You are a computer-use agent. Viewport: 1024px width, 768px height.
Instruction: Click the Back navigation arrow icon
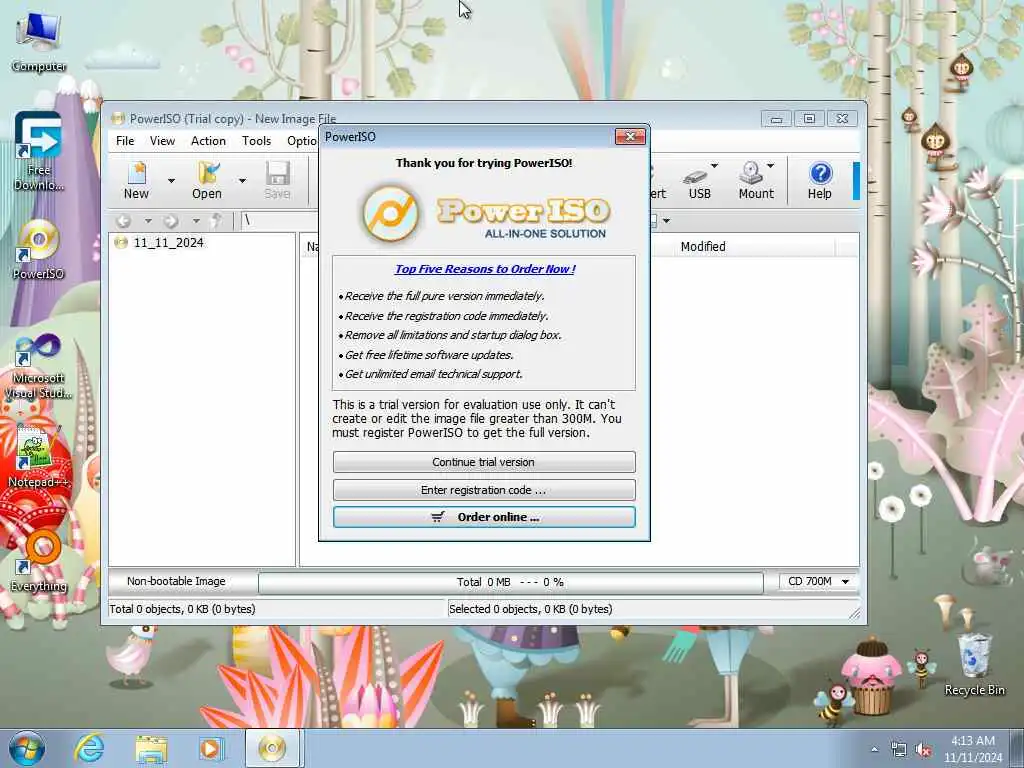pyautogui.click(x=123, y=221)
